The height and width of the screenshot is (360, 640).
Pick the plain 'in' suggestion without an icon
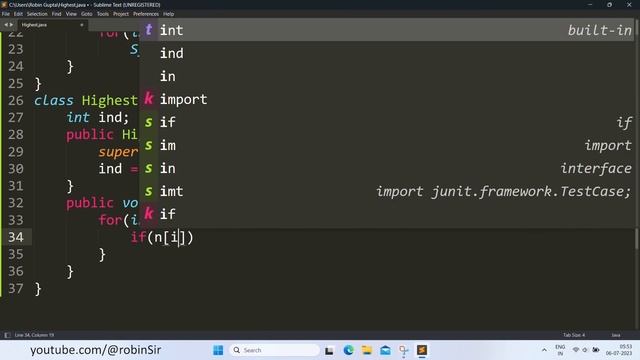click(x=388, y=76)
